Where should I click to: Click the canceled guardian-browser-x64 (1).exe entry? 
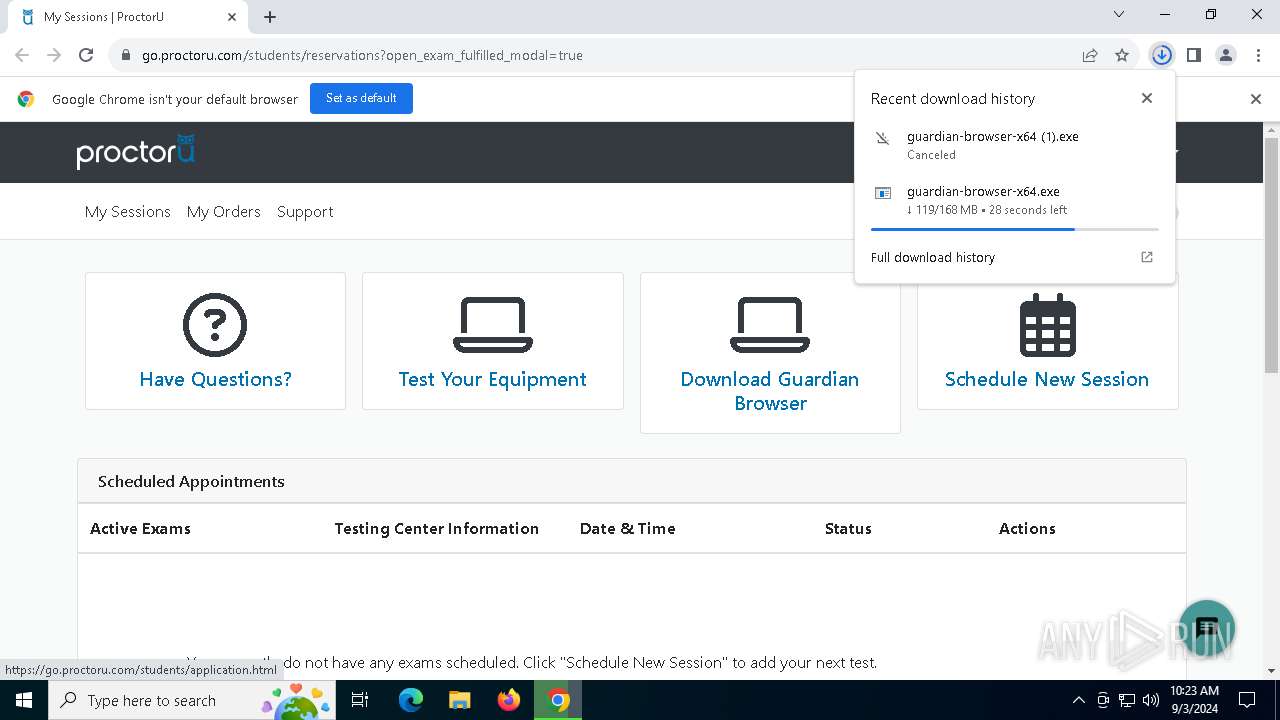[x=1015, y=145]
